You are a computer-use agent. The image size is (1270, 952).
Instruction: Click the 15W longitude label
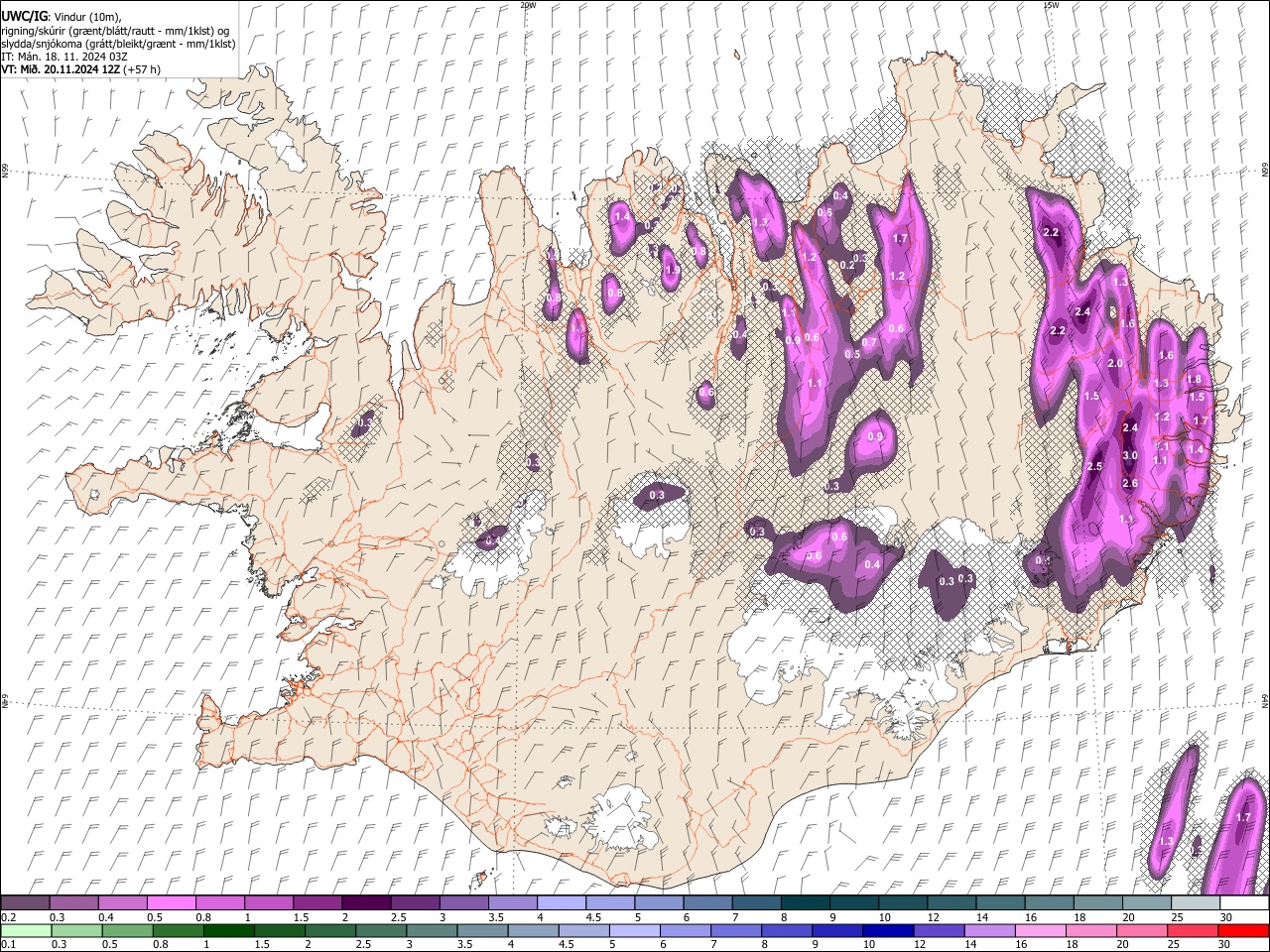1051,5
